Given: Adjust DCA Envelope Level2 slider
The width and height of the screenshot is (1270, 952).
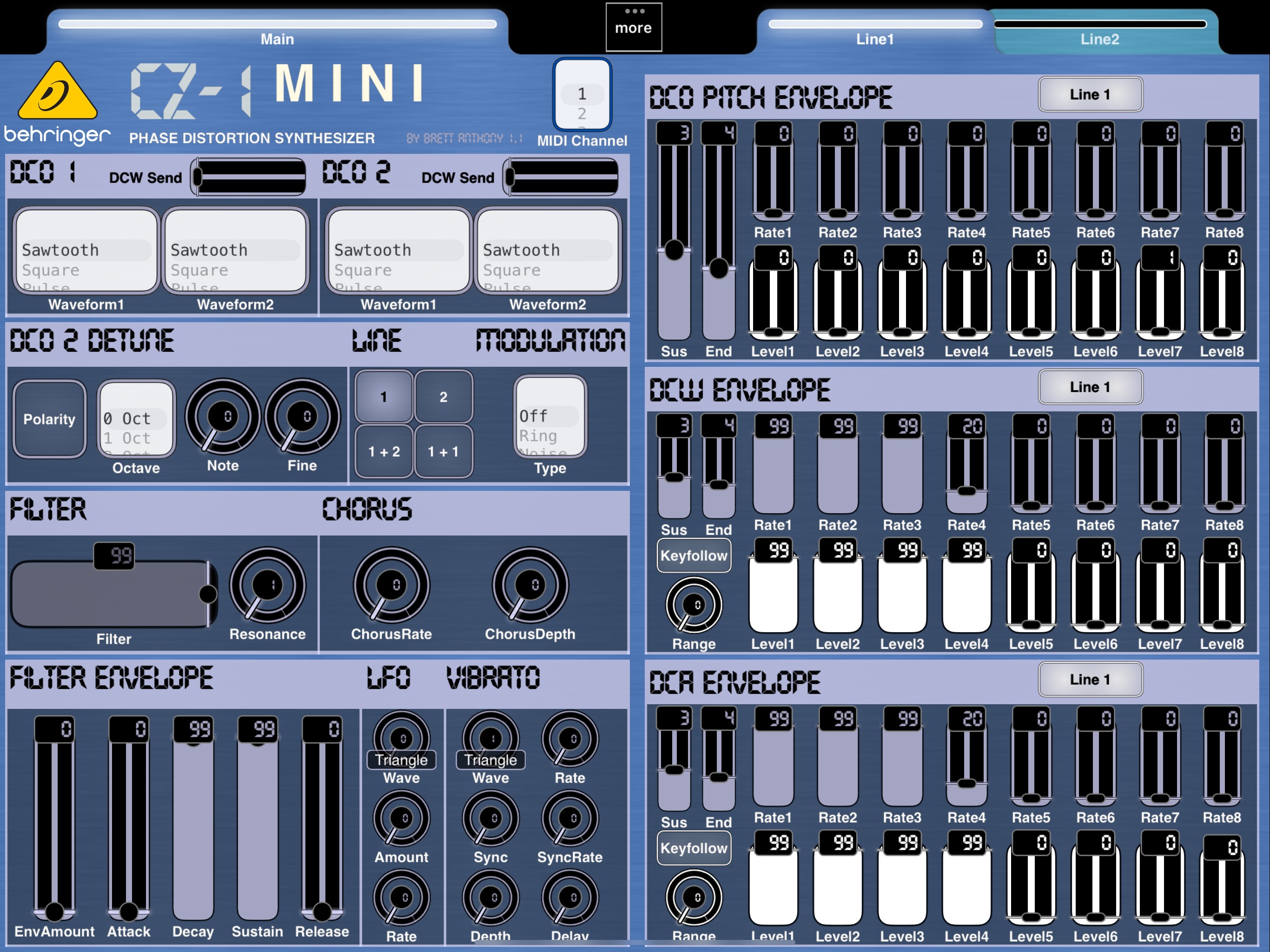Looking at the screenshot, I should click(838, 878).
